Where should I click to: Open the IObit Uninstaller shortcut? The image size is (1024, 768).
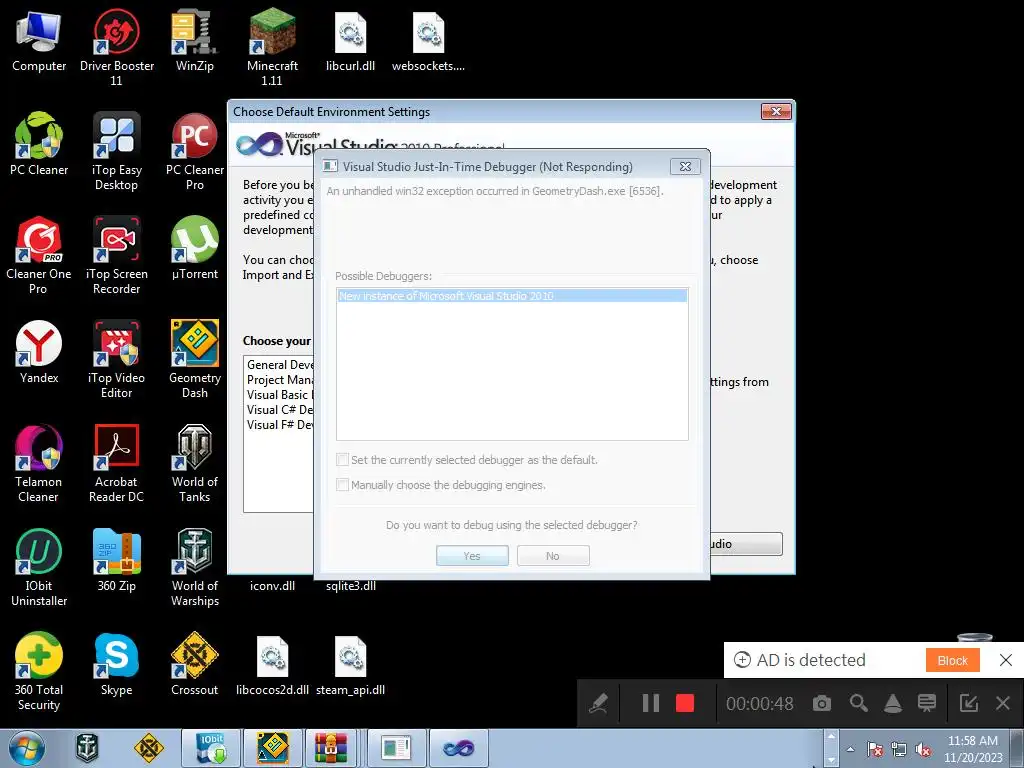(39, 568)
